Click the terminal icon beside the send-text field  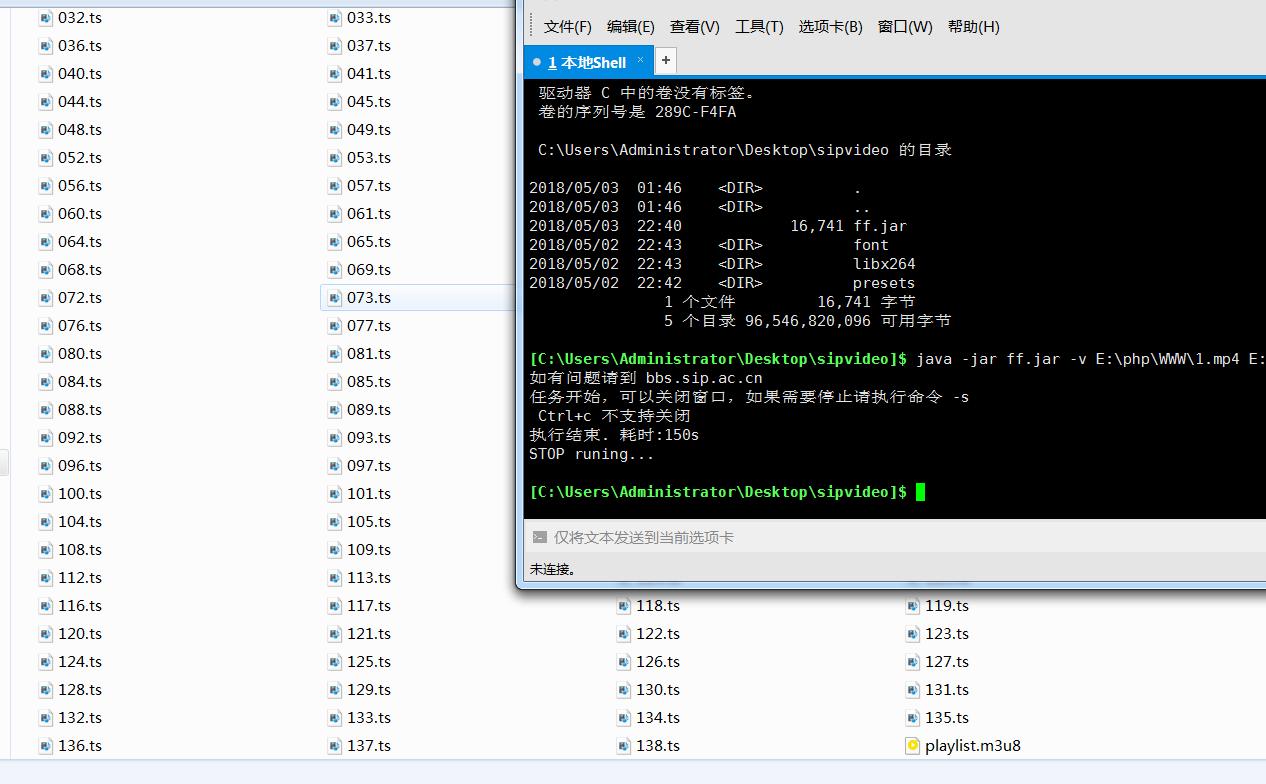(x=540, y=537)
